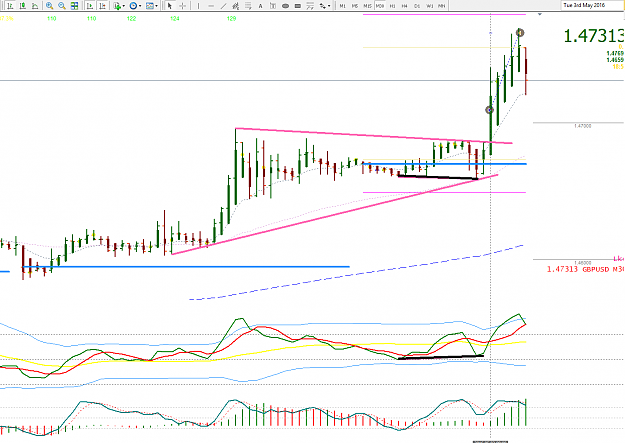
Task: Switch to H1 timeframe
Action: (393, 6)
